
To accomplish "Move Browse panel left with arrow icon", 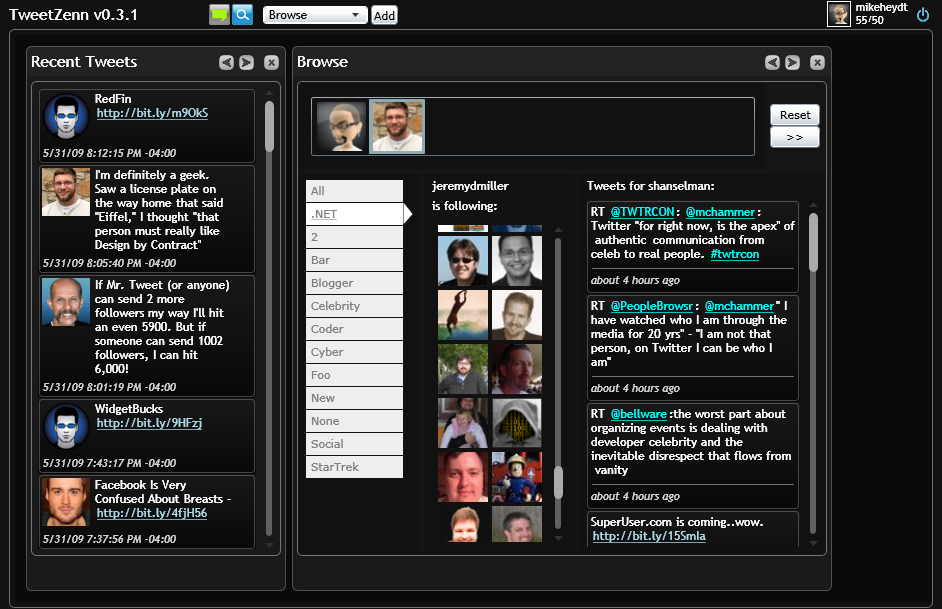I will pyautogui.click(x=772, y=62).
